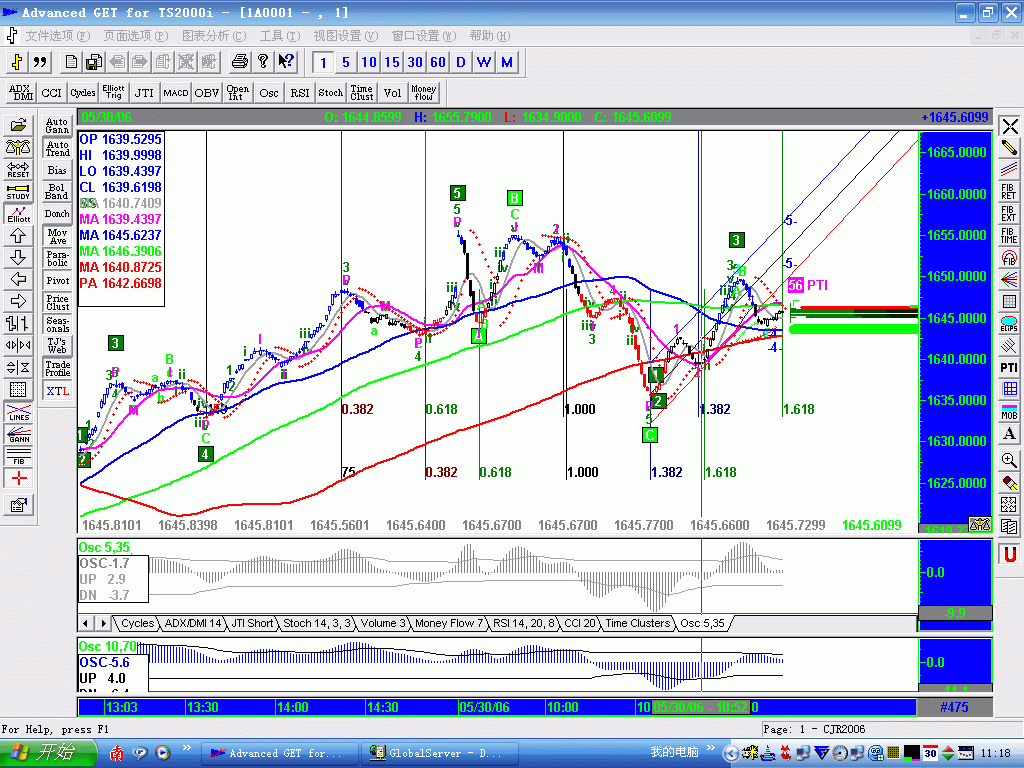1024x768 pixels.
Task: Toggle the XTL indicator button
Action: click(58, 391)
